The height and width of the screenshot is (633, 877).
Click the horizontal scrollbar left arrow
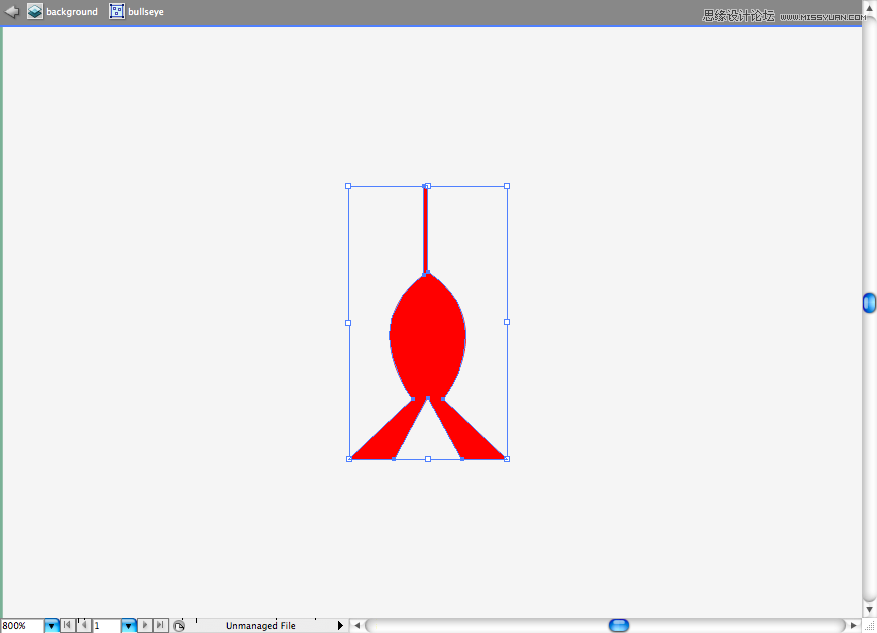(x=357, y=625)
